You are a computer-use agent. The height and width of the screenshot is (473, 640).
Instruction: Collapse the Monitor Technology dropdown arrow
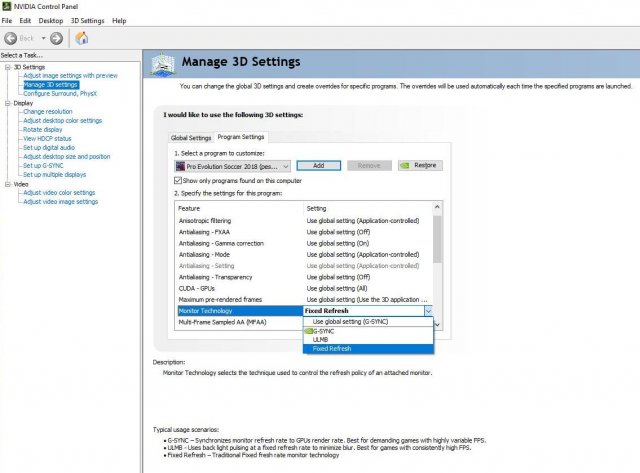tap(428, 311)
